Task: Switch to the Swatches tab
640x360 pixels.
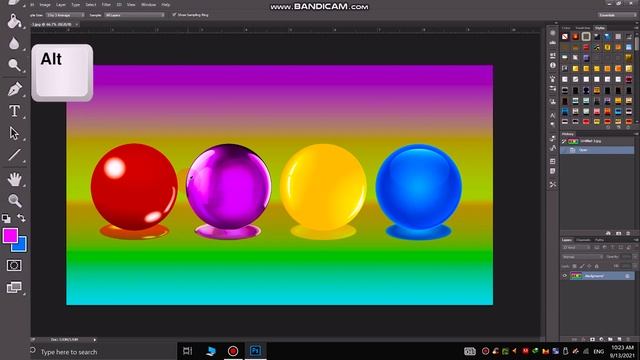Action: pyautogui.click(x=582, y=28)
